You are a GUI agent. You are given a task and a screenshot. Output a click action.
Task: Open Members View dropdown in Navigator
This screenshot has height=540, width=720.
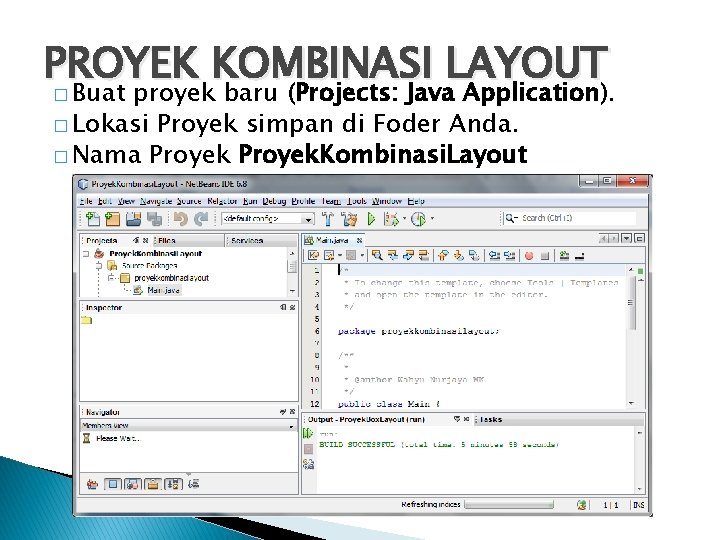(291, 426)
